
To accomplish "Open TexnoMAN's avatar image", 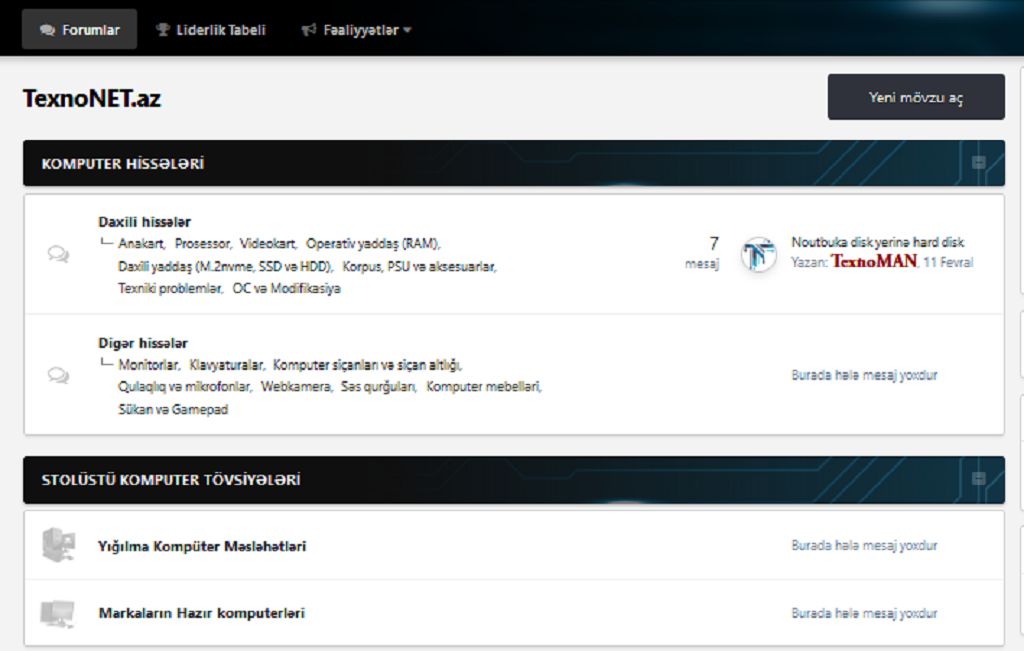I will 758,254.
